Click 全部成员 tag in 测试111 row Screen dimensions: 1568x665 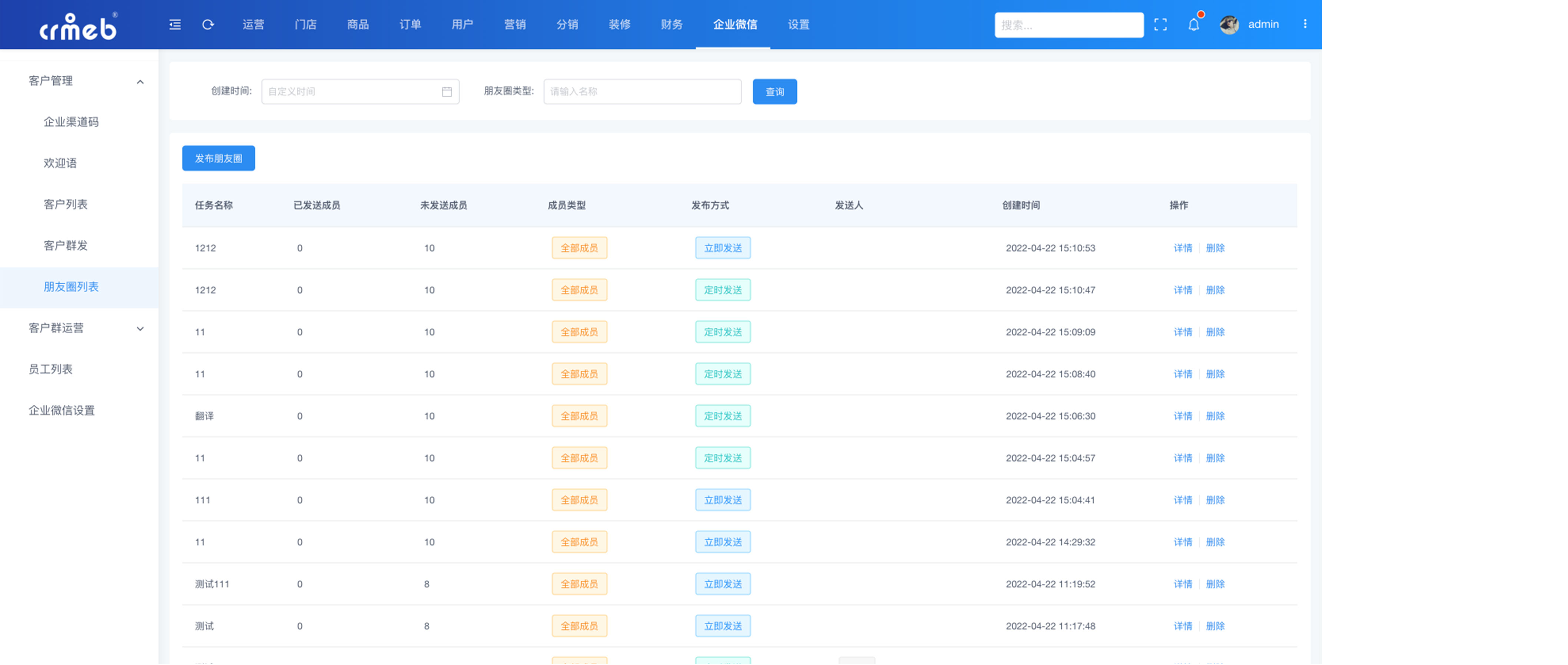(579, 584)
